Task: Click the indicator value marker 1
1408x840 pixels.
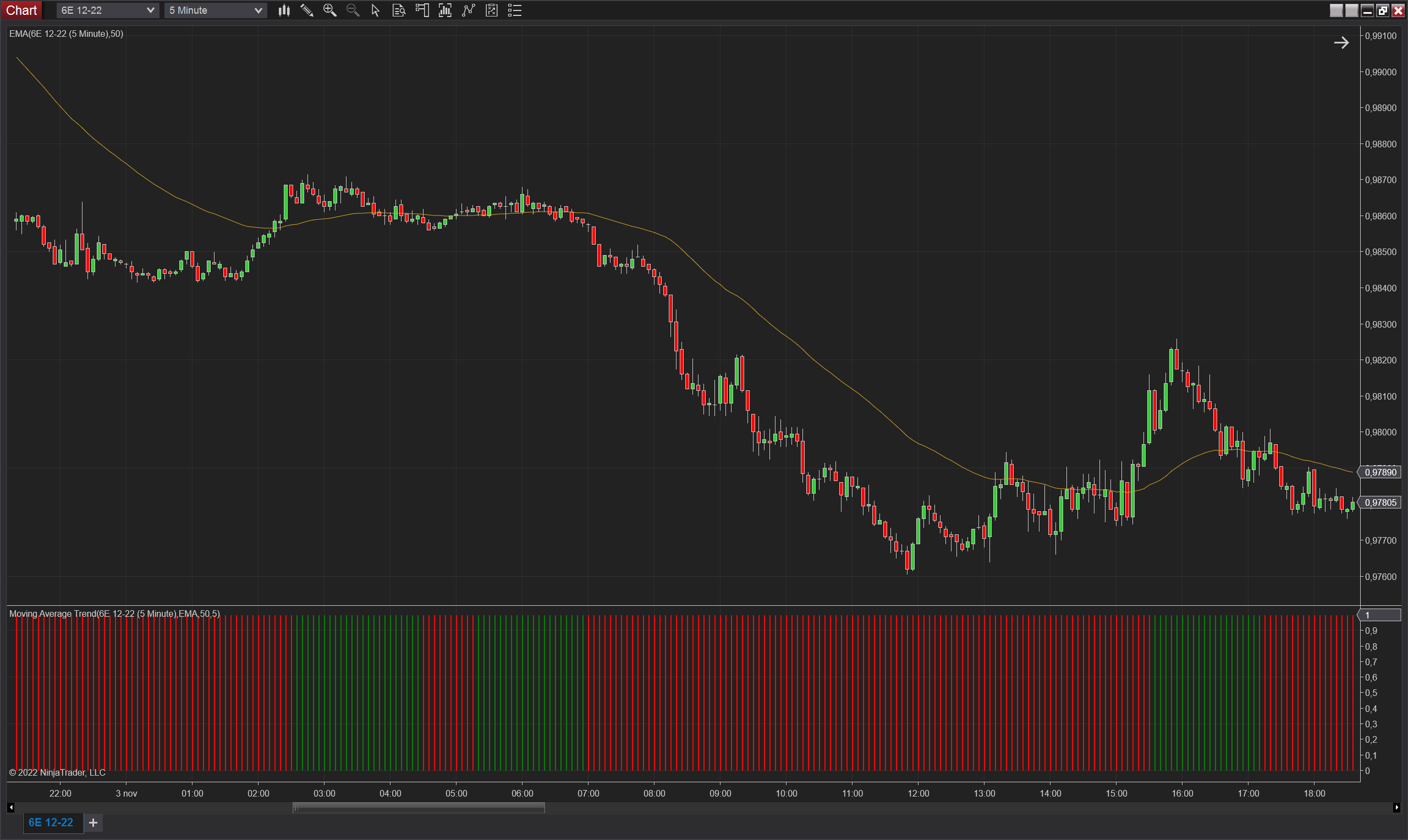Action: (1380, 615)
